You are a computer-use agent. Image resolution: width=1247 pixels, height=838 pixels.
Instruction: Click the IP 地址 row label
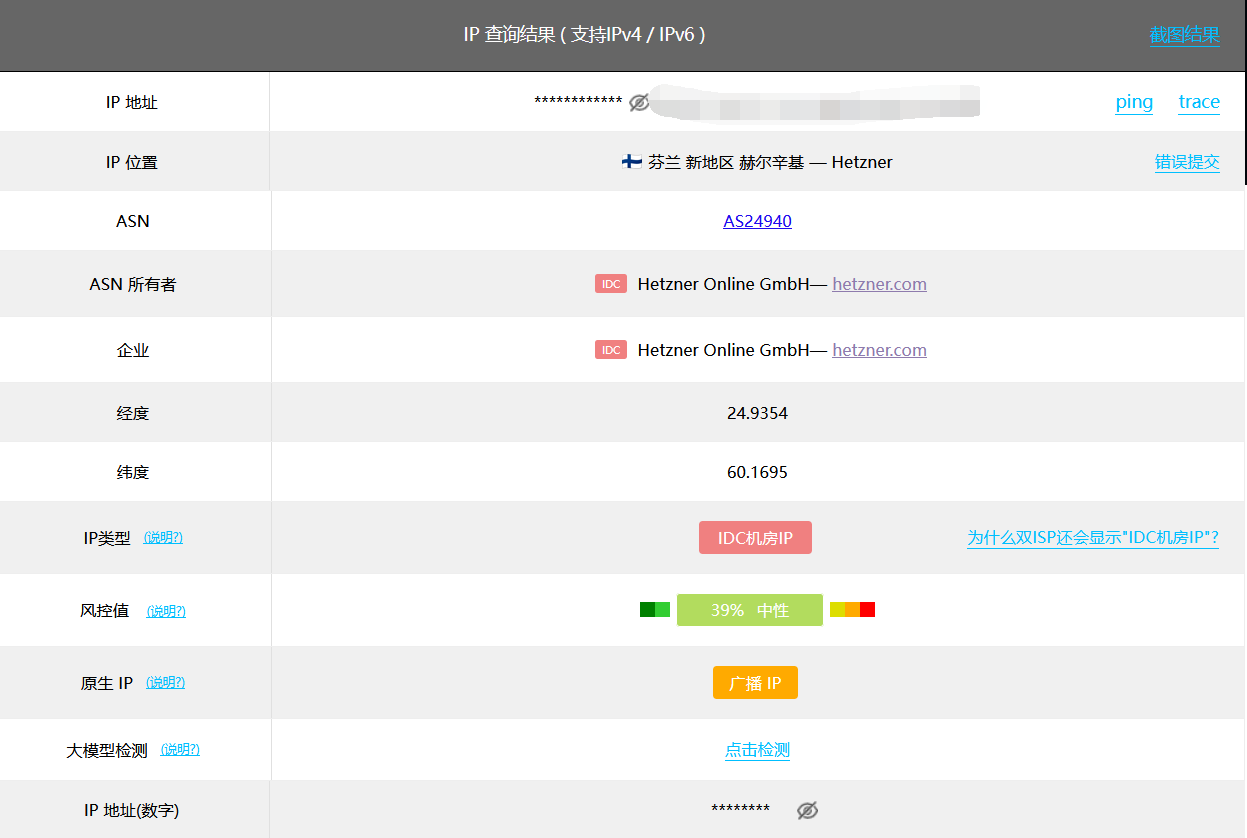(132, 102)
